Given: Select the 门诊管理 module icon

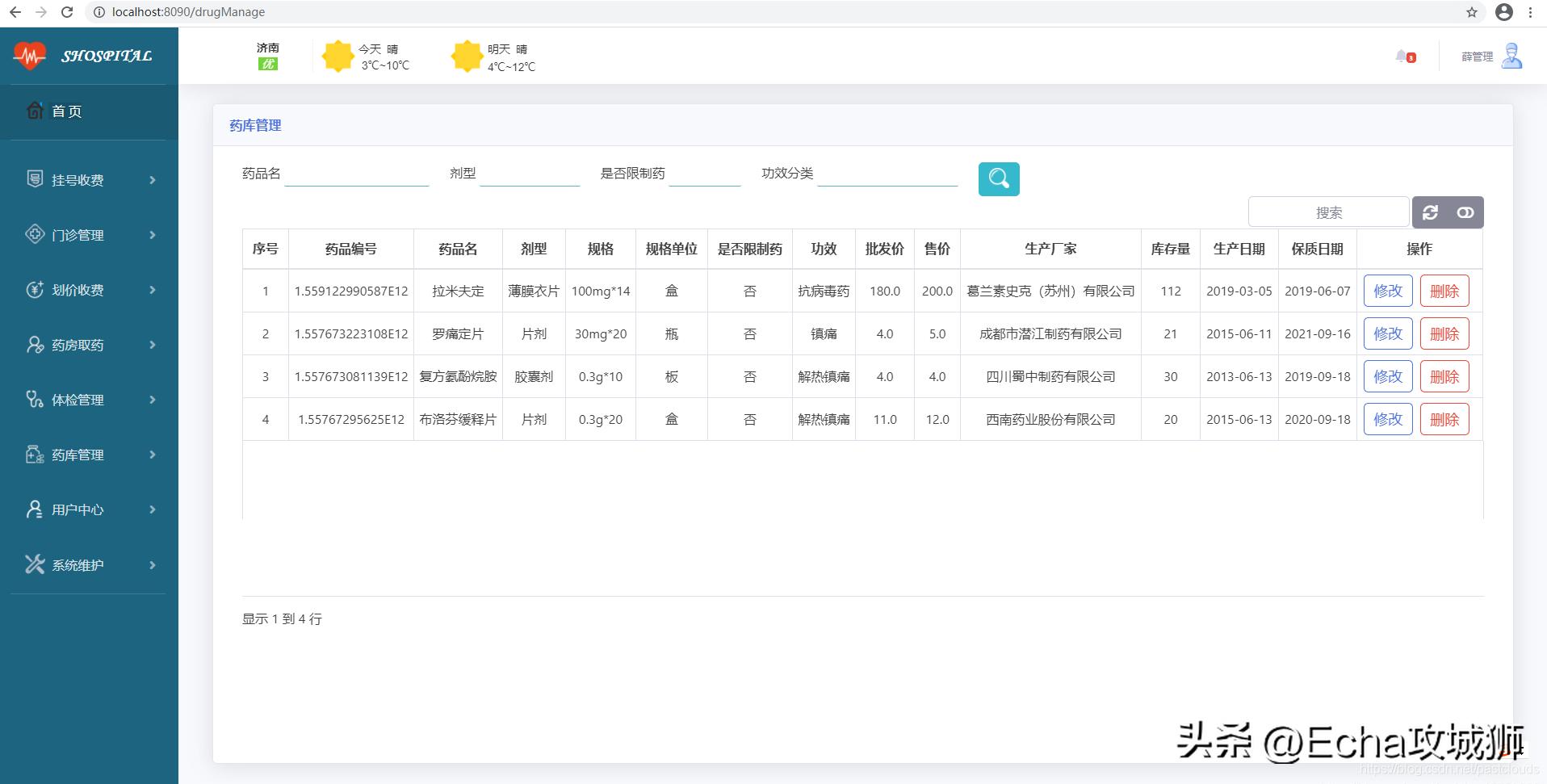Looking at the screenshot, I should 35,234.
